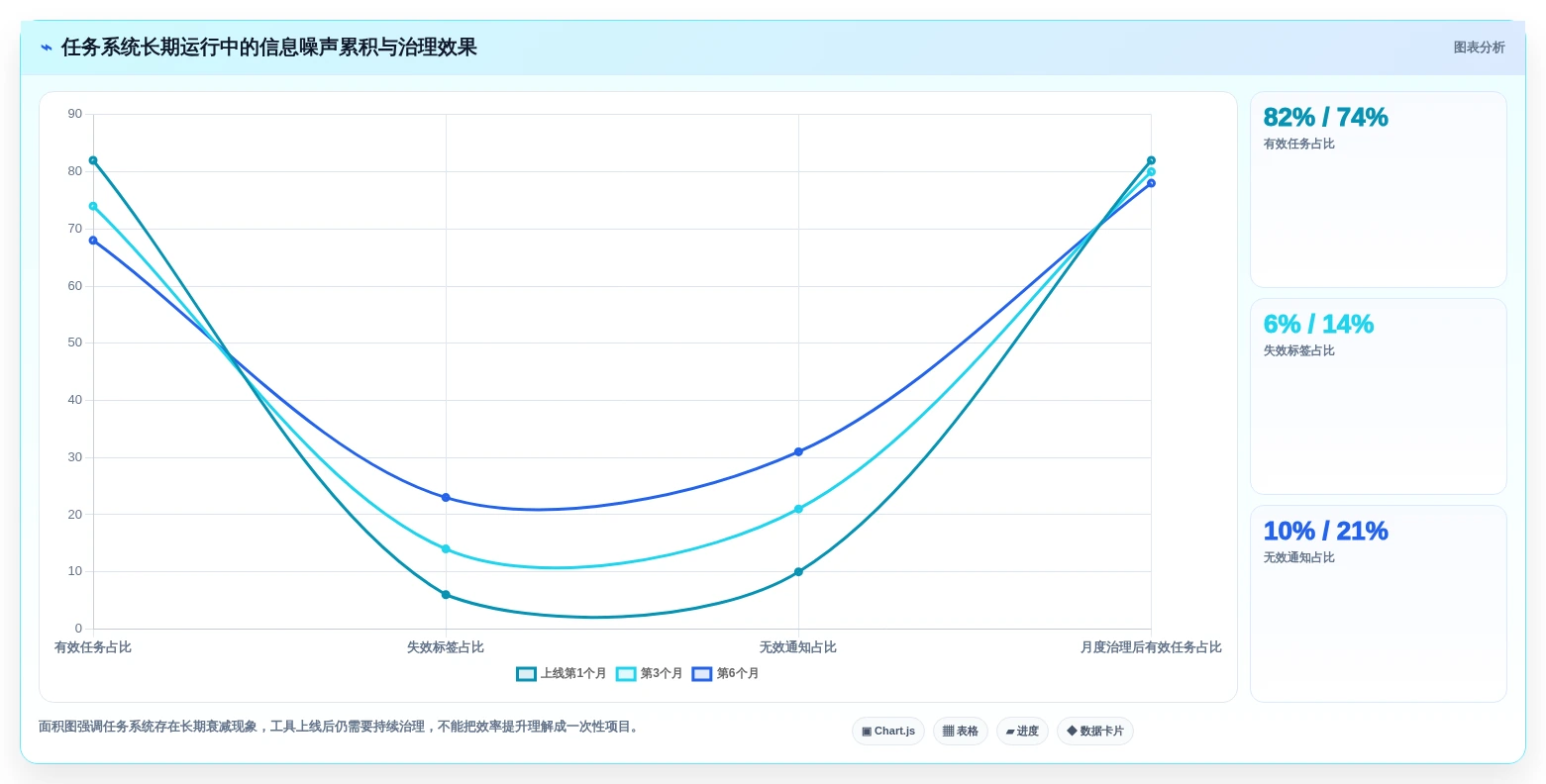Toggle the 第6个月 legend swatch
Viewport: 1546px width, 784px height.
pyautogui.click(x=702, y=674)
